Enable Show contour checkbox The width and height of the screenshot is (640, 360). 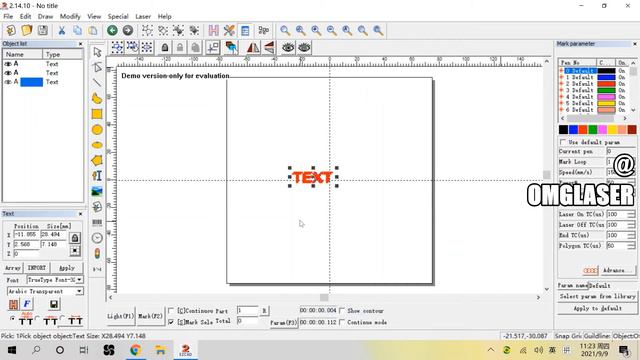(x=342, y=311)
